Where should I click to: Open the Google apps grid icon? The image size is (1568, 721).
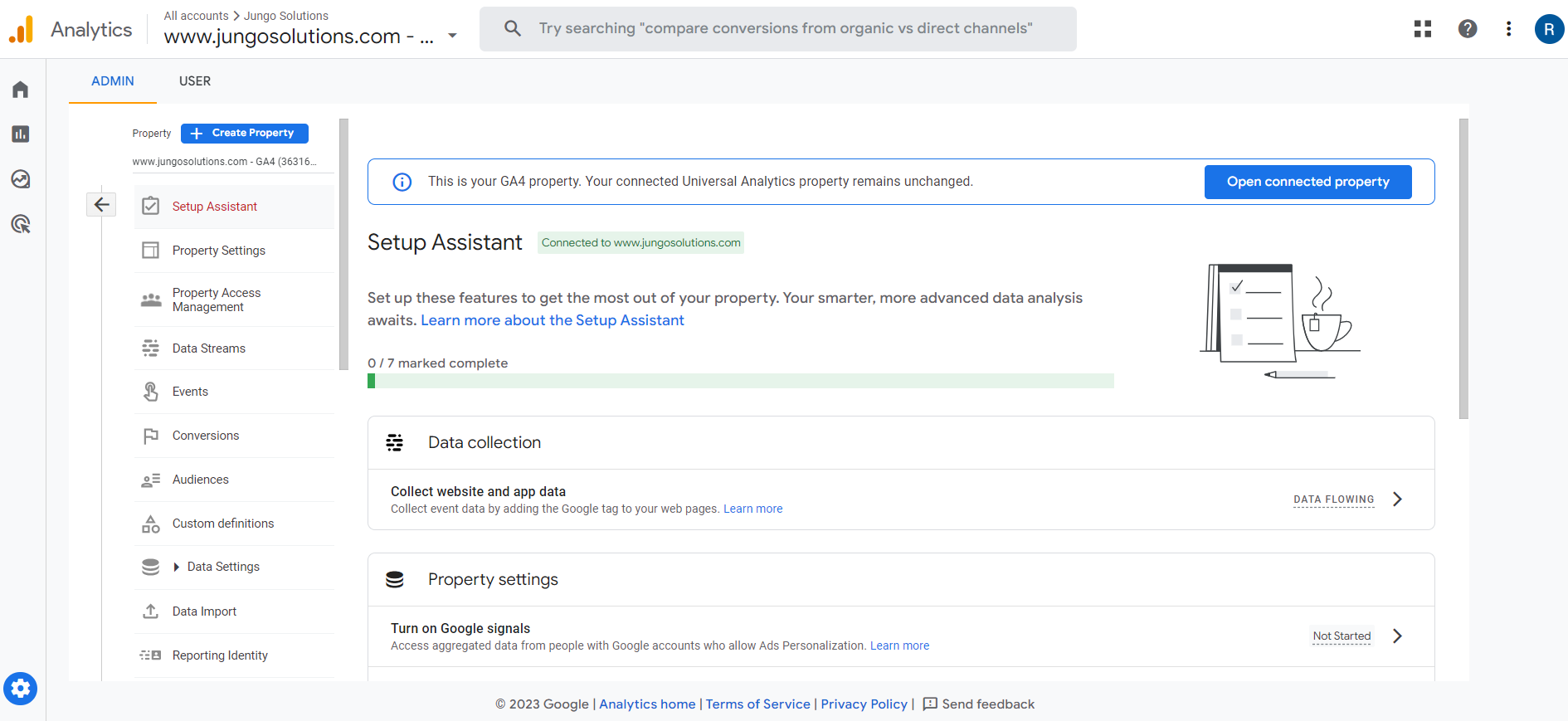click(1423, 29)
